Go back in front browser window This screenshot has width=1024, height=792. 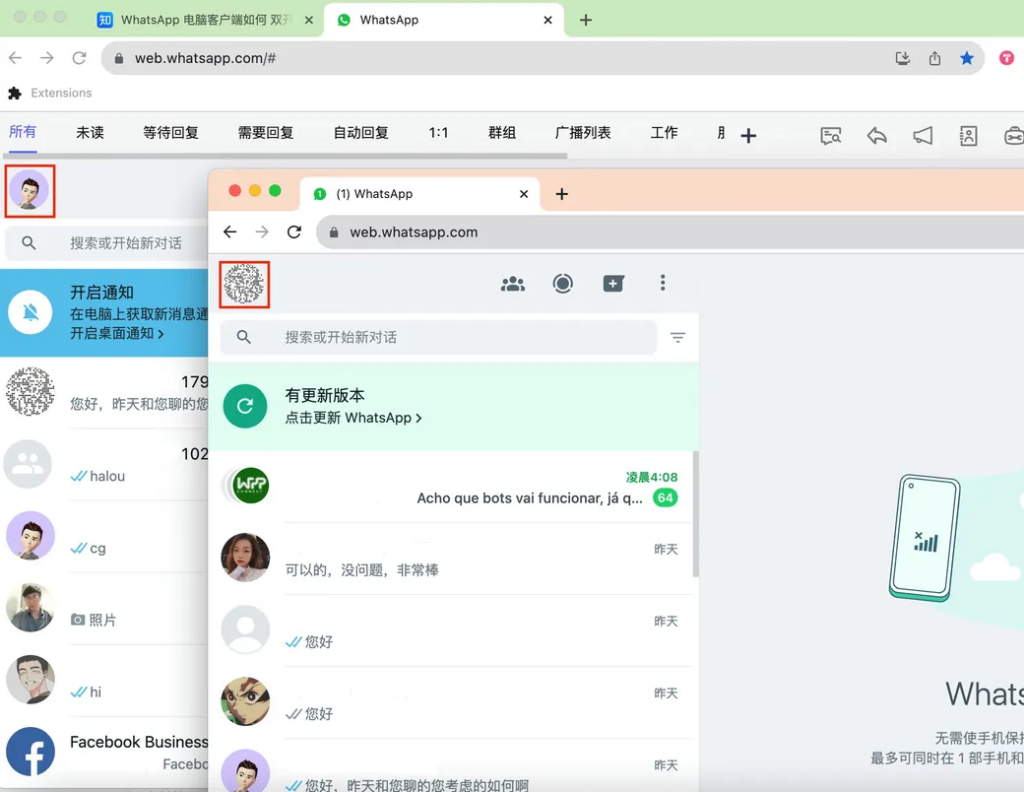[230, 232]
